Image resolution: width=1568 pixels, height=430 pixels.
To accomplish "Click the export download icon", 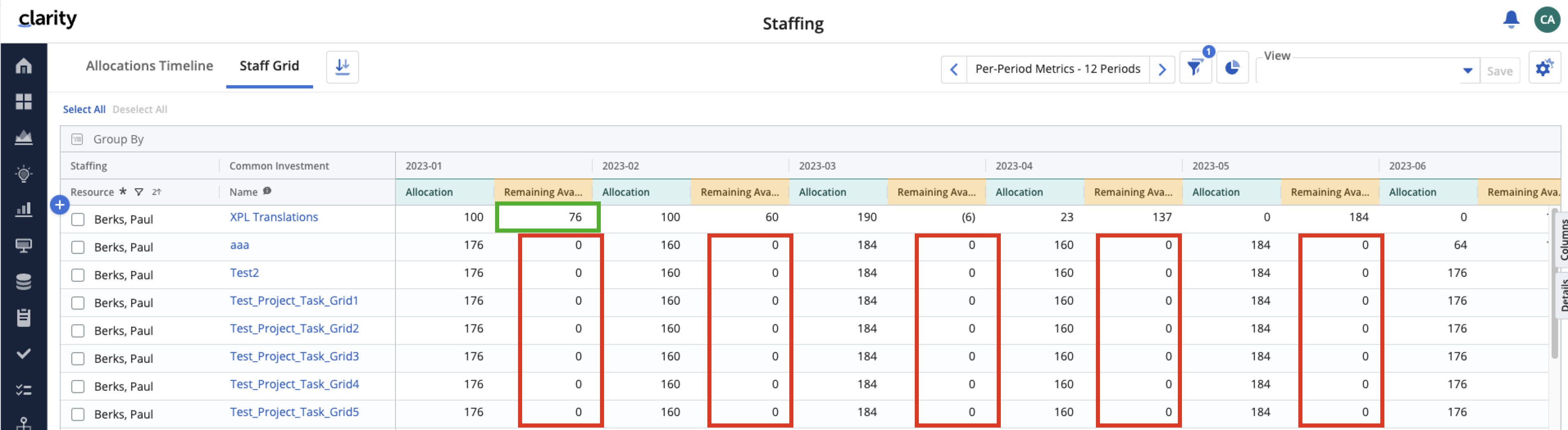I will (342, 67).
